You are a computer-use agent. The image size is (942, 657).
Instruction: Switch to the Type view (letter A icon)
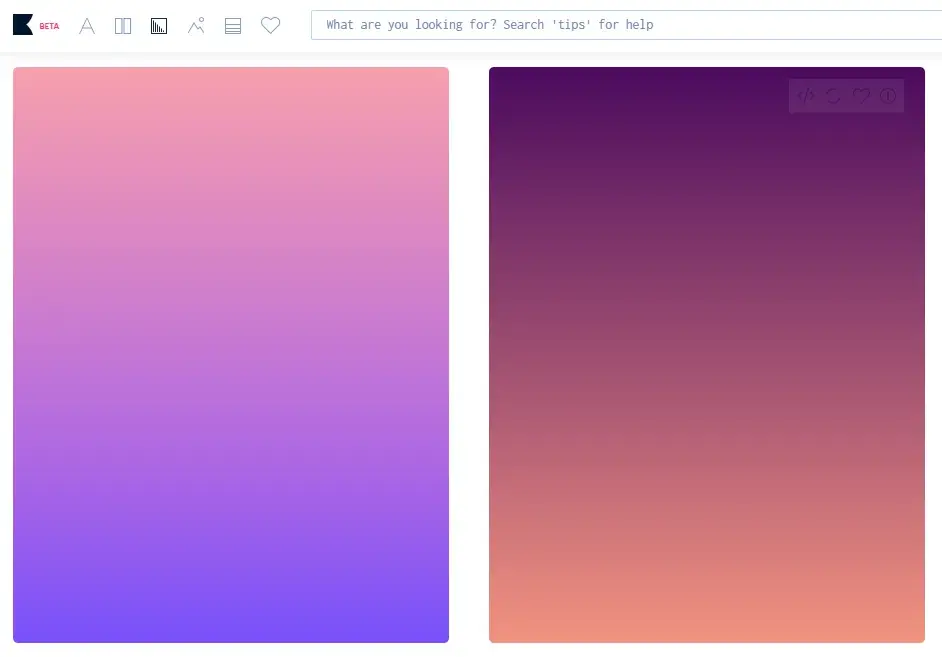coord(87,26)
